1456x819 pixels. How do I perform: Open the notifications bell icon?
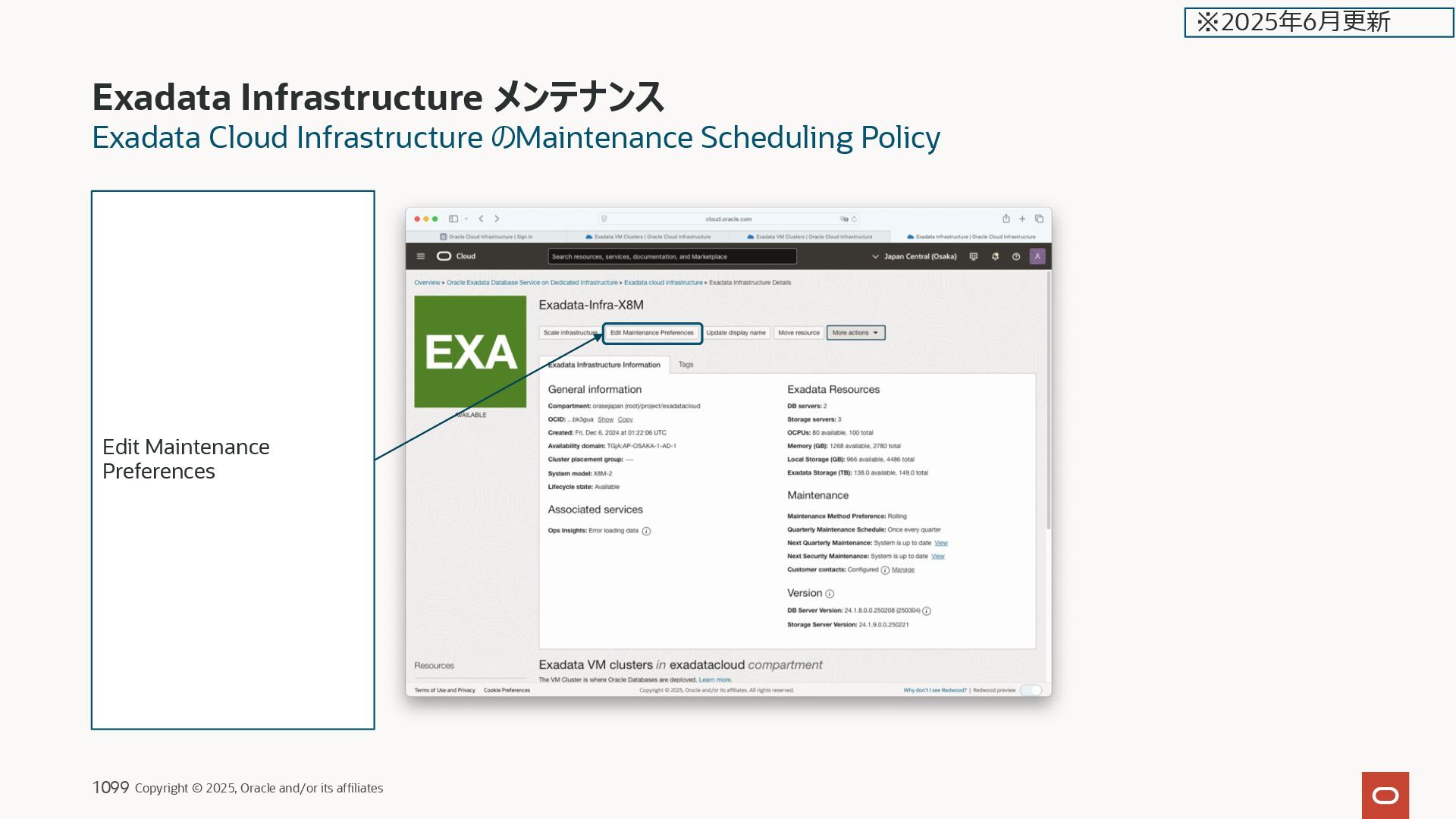coord(995,256)
